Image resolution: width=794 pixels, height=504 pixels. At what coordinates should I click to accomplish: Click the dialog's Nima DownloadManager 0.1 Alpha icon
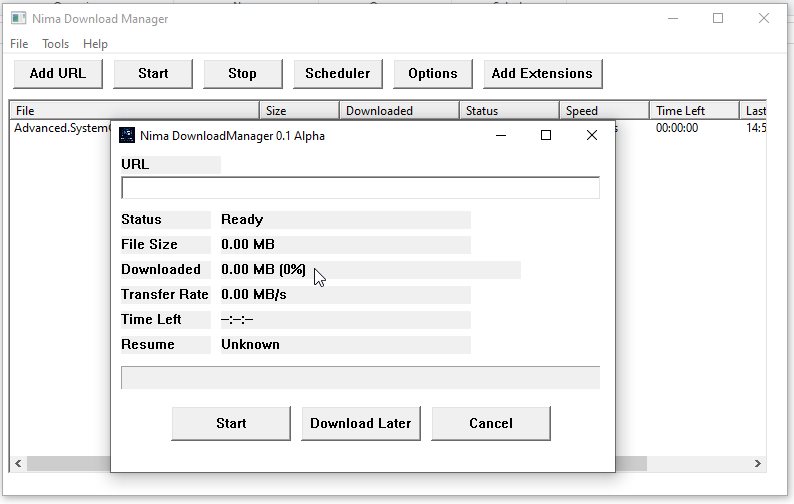[x=127, y=135]
